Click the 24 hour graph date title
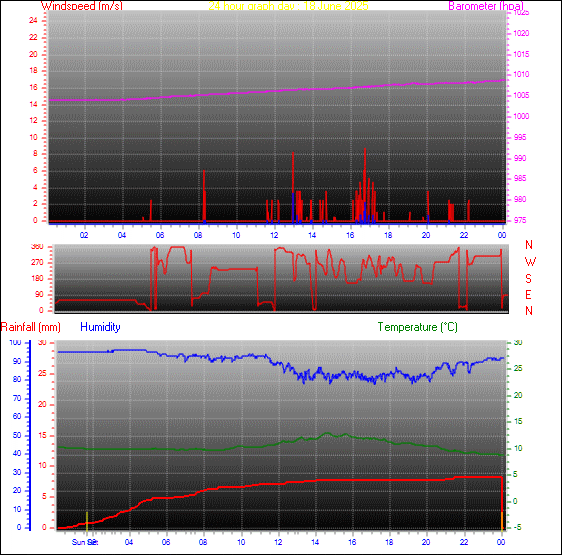Image resolution: width=566 pixels, height=555 pixels. coord(288,6)
